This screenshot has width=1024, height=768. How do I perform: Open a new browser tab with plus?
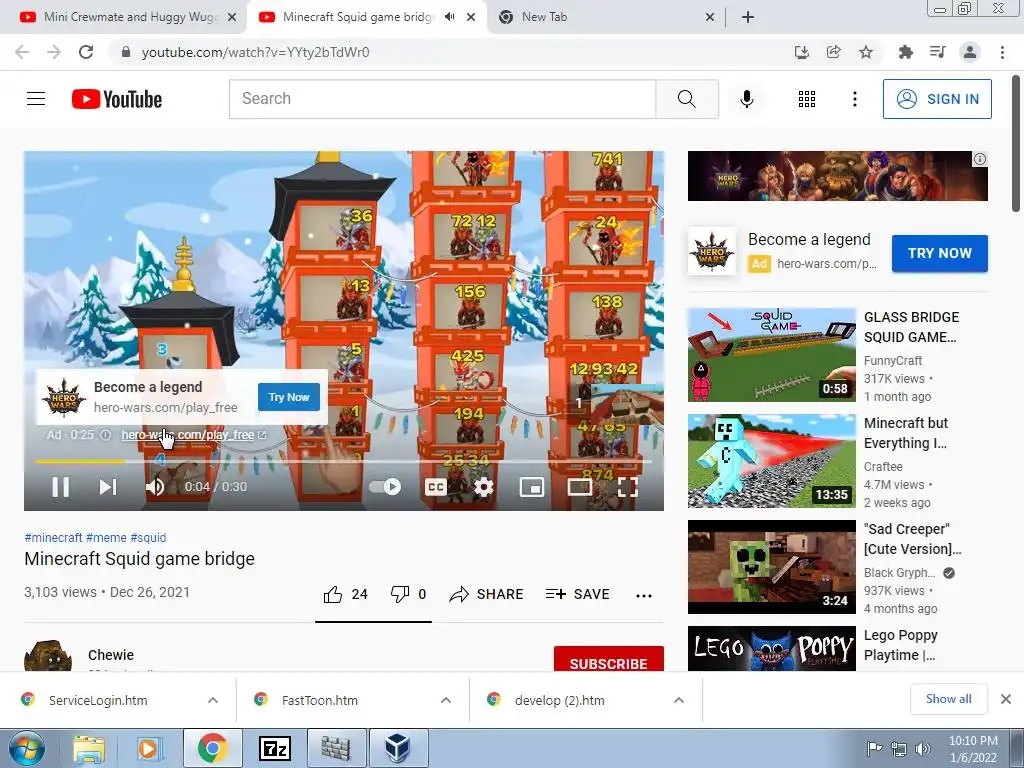(748, 17)
